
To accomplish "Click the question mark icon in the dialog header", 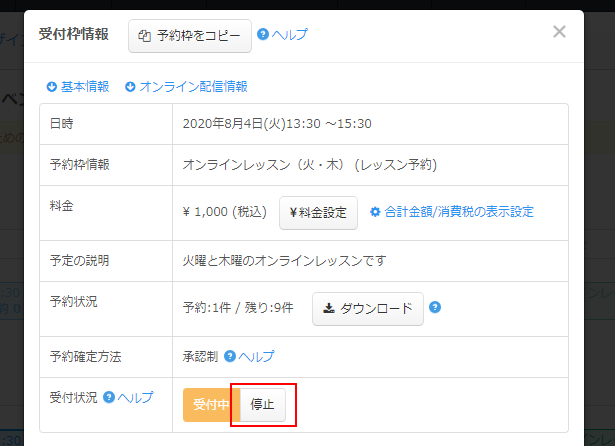I will (263, 35).
